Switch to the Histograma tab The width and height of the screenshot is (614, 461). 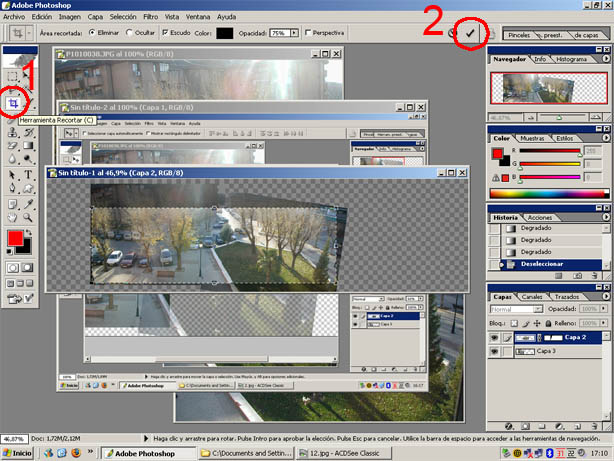[571, 59]
